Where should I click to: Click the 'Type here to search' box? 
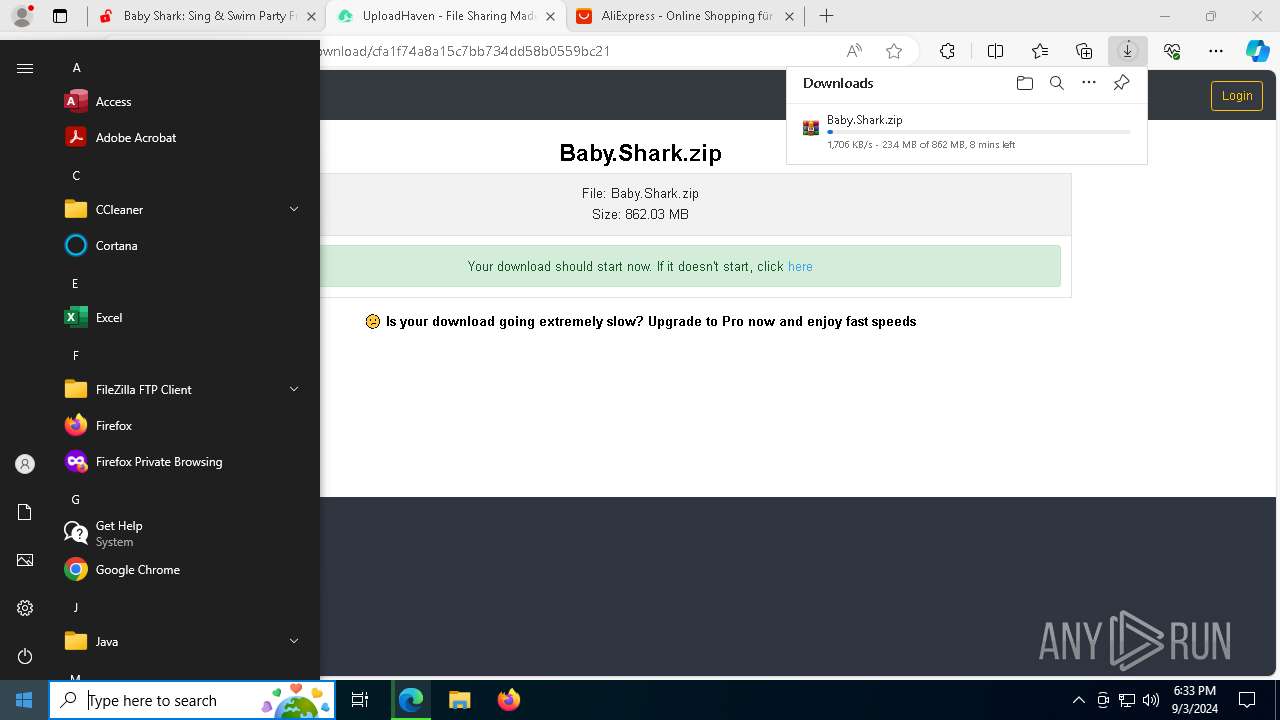coord(192,700)
